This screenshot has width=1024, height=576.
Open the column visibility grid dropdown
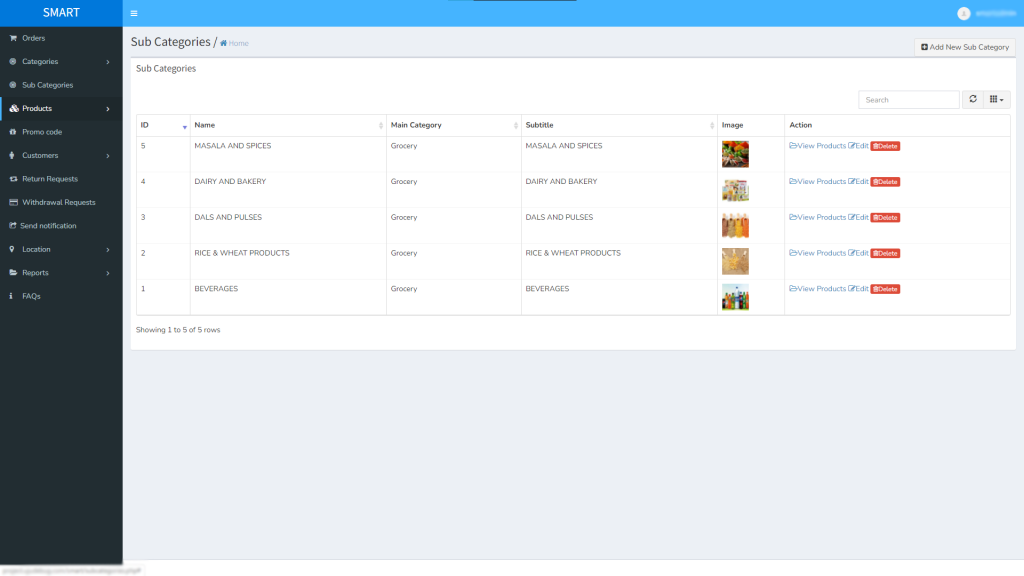pos(996,99)
